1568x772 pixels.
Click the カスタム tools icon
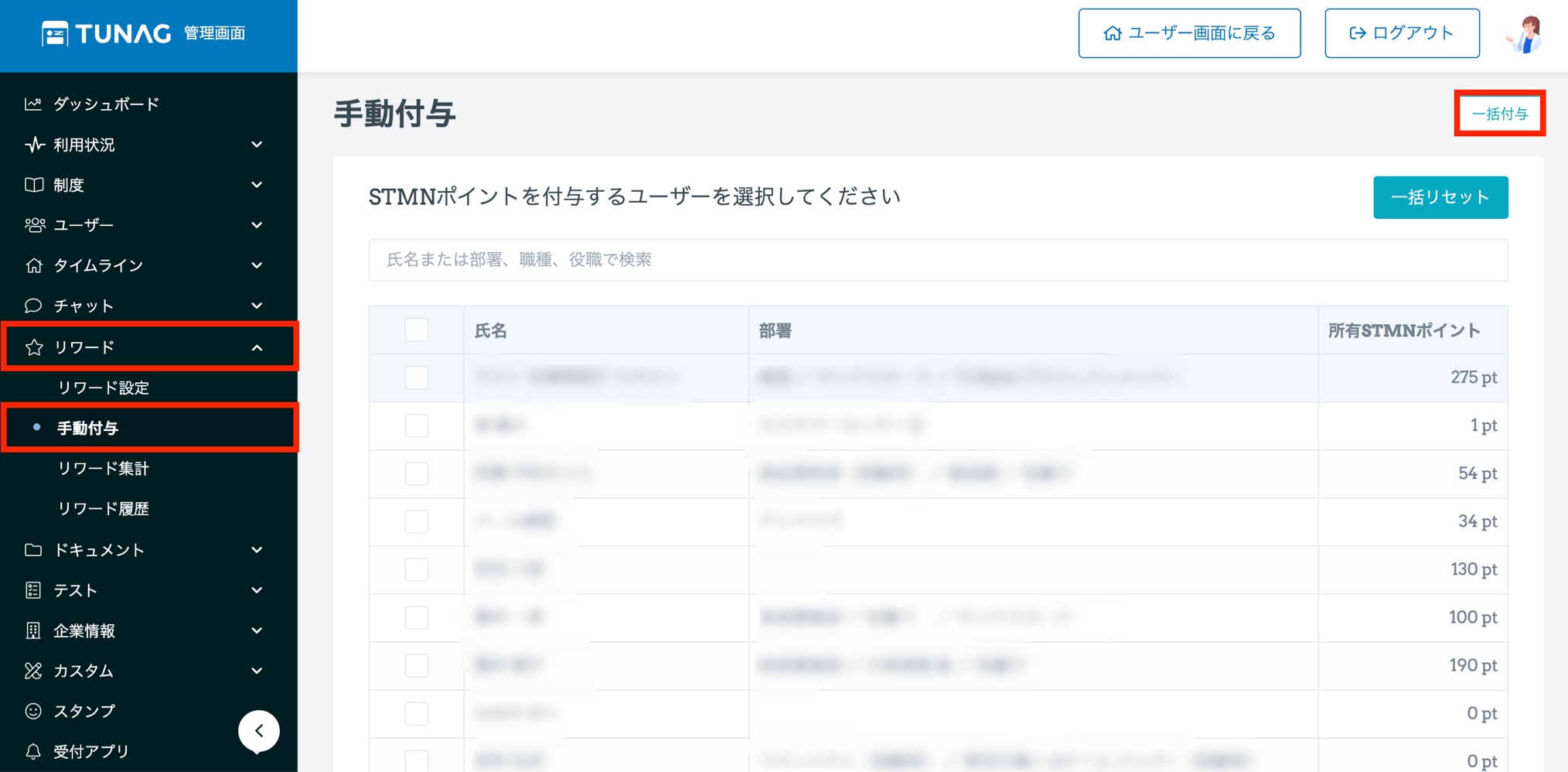click(33, 671)
